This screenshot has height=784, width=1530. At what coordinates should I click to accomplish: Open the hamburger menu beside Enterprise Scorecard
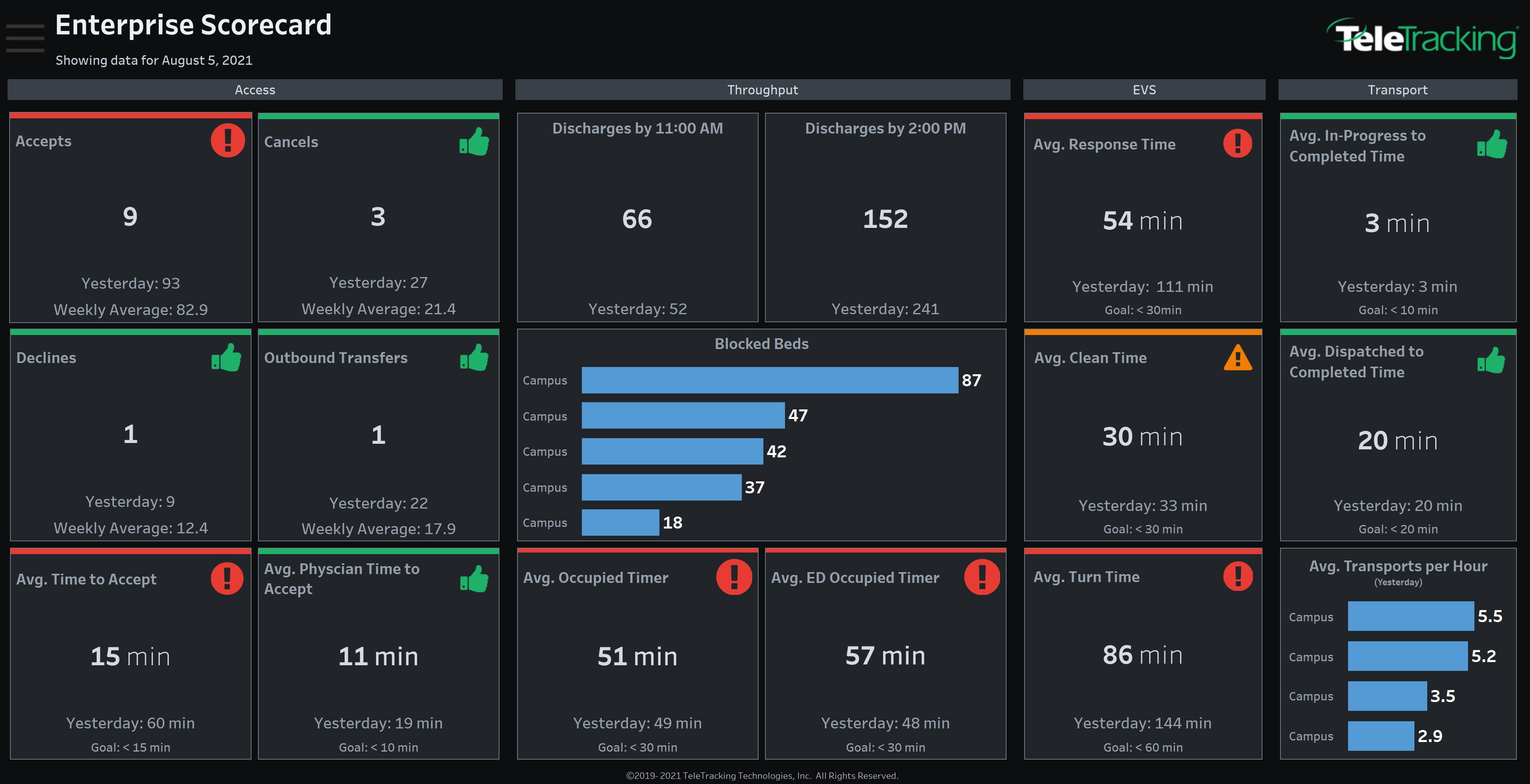(x=25, y=39)
